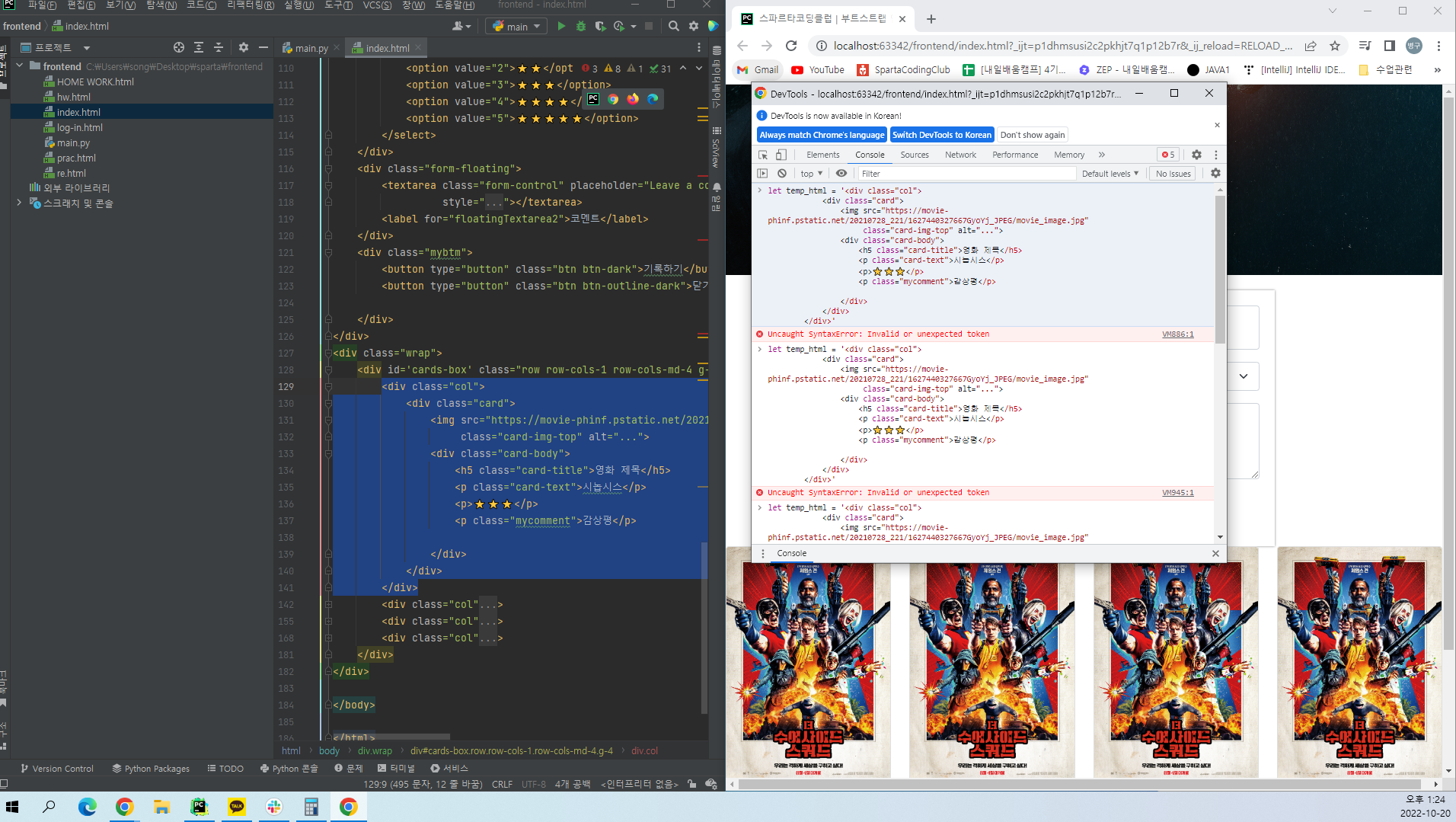1456x822 pixels.
Task: Go back in Chrome
Action: pyautogui.click(x=742, y=46)
